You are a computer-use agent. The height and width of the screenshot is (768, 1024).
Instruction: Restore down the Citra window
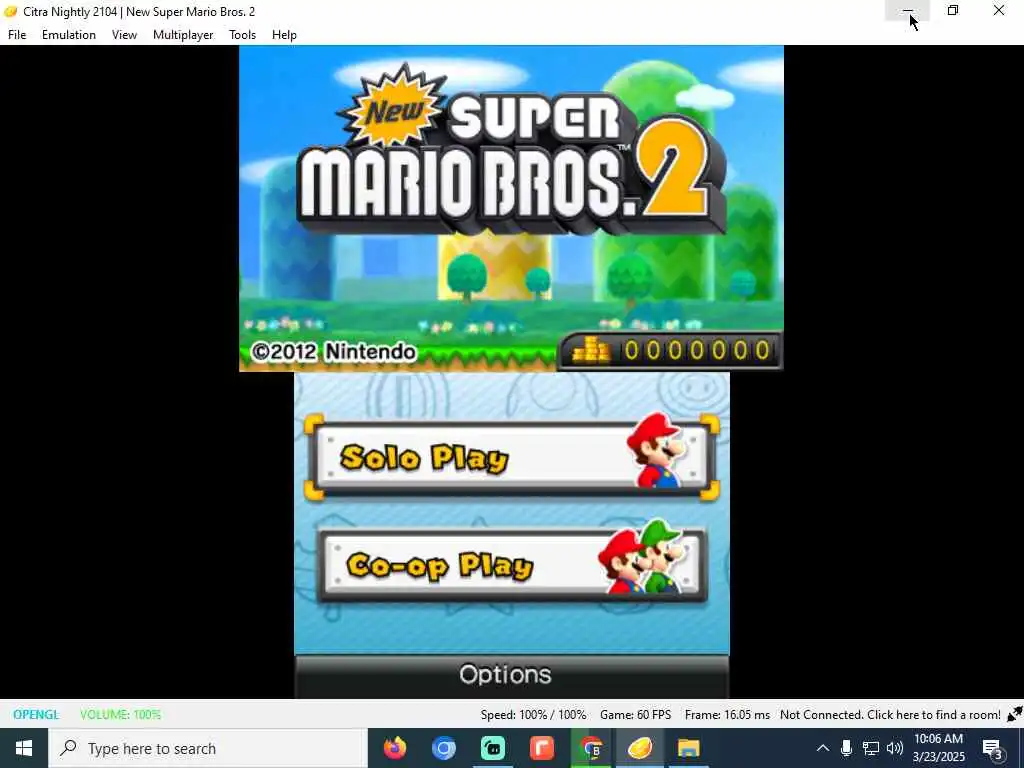(953, 10)
